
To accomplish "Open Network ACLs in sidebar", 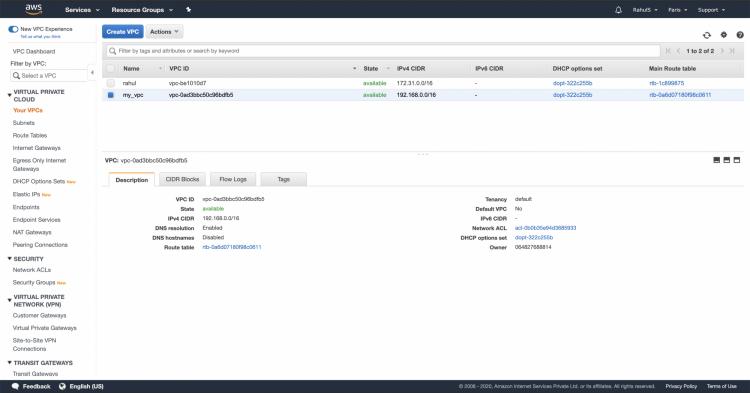I will click(x=32, y=270).
